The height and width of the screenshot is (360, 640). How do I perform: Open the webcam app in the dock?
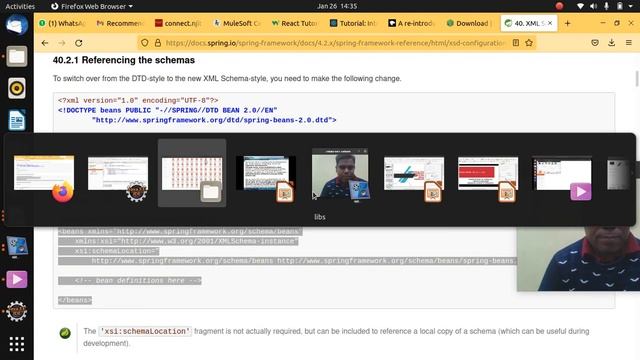pos(17,247)
